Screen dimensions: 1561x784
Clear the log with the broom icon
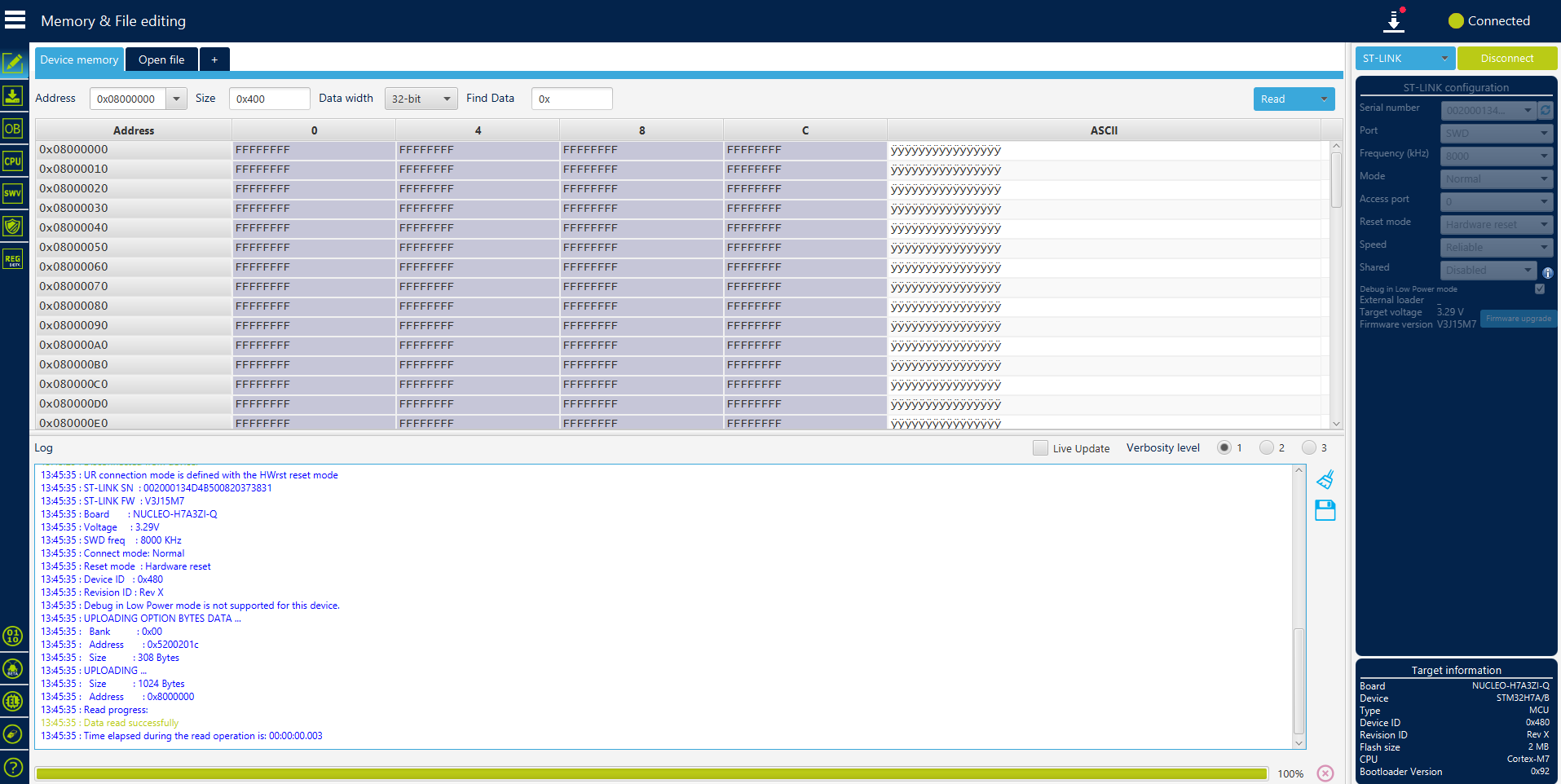pos(1325,479)
